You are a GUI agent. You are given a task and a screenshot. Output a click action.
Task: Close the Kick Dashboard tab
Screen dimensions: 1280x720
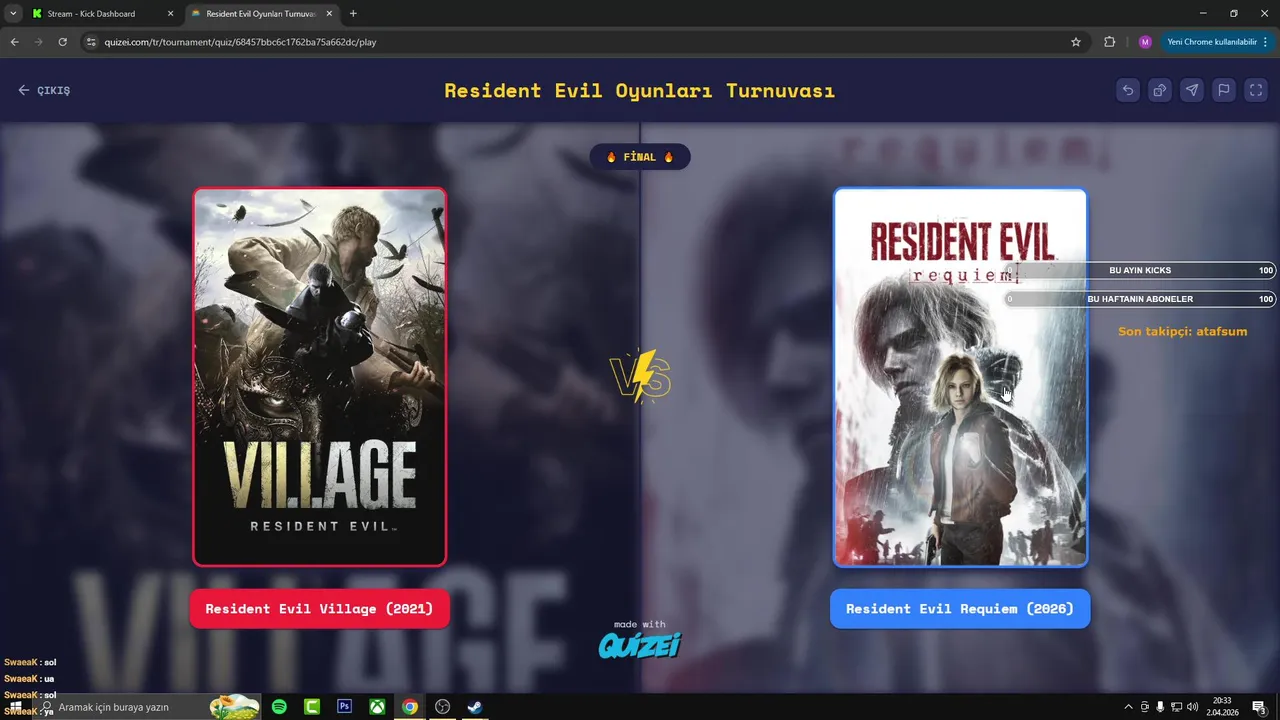tap(170, 14)
